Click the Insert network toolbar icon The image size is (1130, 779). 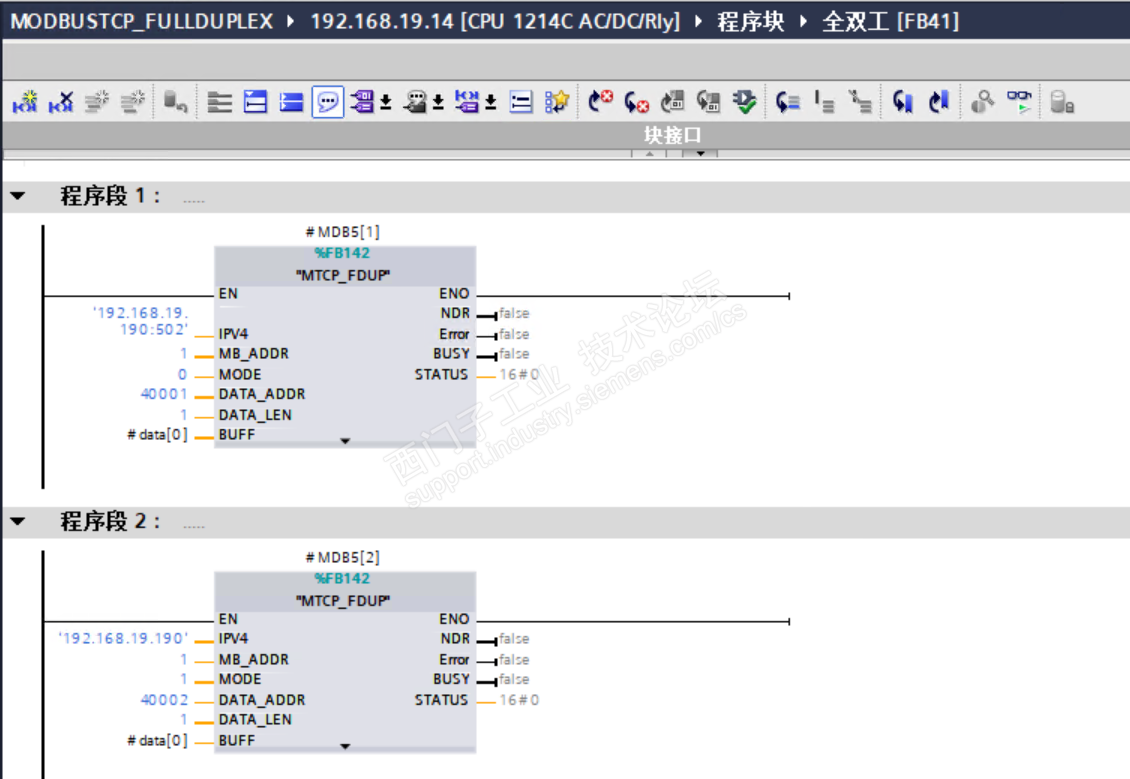click(x=25, y=102)
